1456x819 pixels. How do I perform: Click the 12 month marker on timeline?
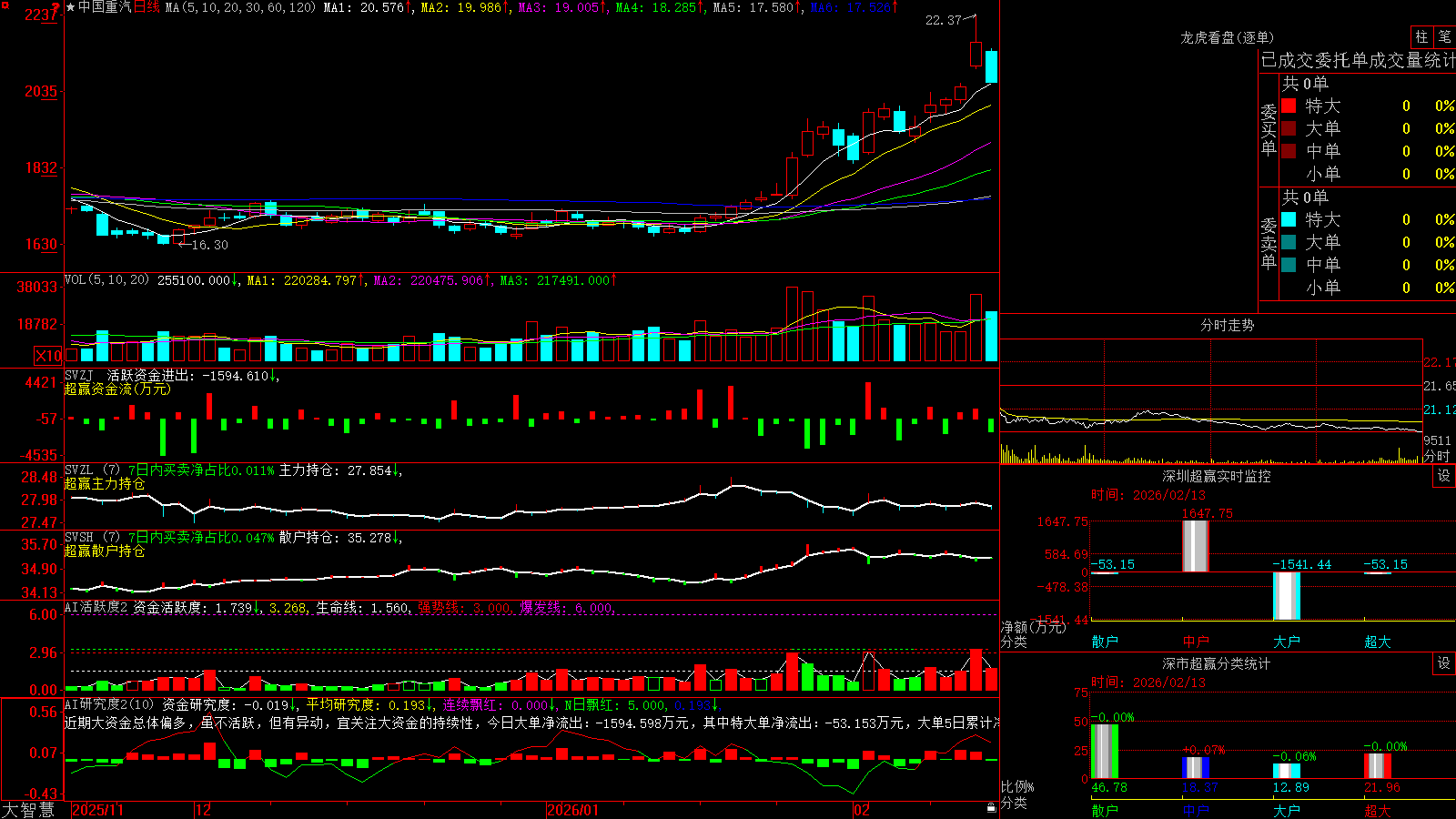click(204, 810)
